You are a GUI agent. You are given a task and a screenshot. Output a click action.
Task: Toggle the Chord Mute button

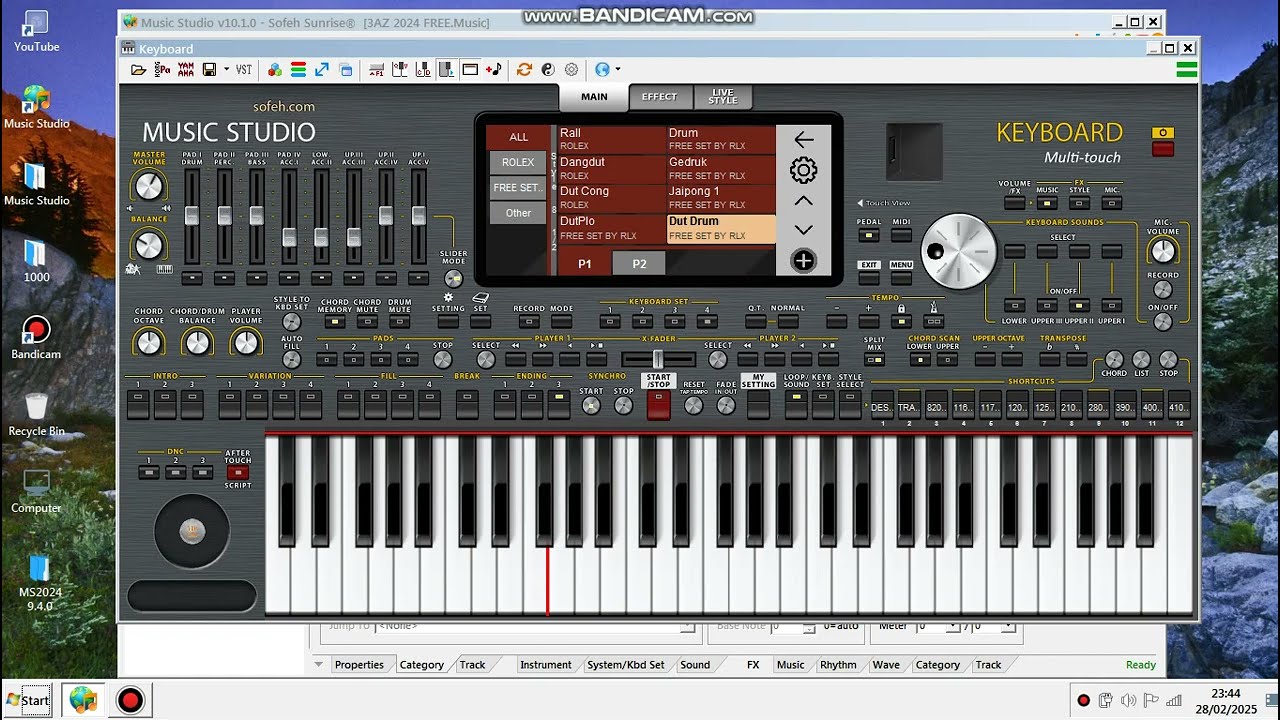point(367,322)
